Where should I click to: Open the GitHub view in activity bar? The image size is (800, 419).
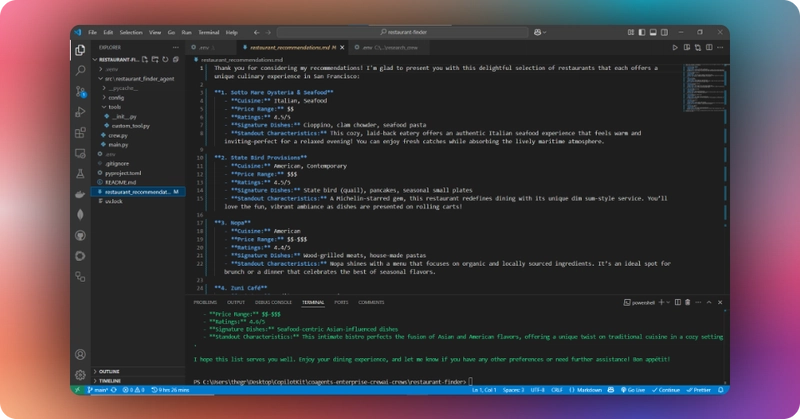pyautogui.click(x=80, y=235)
